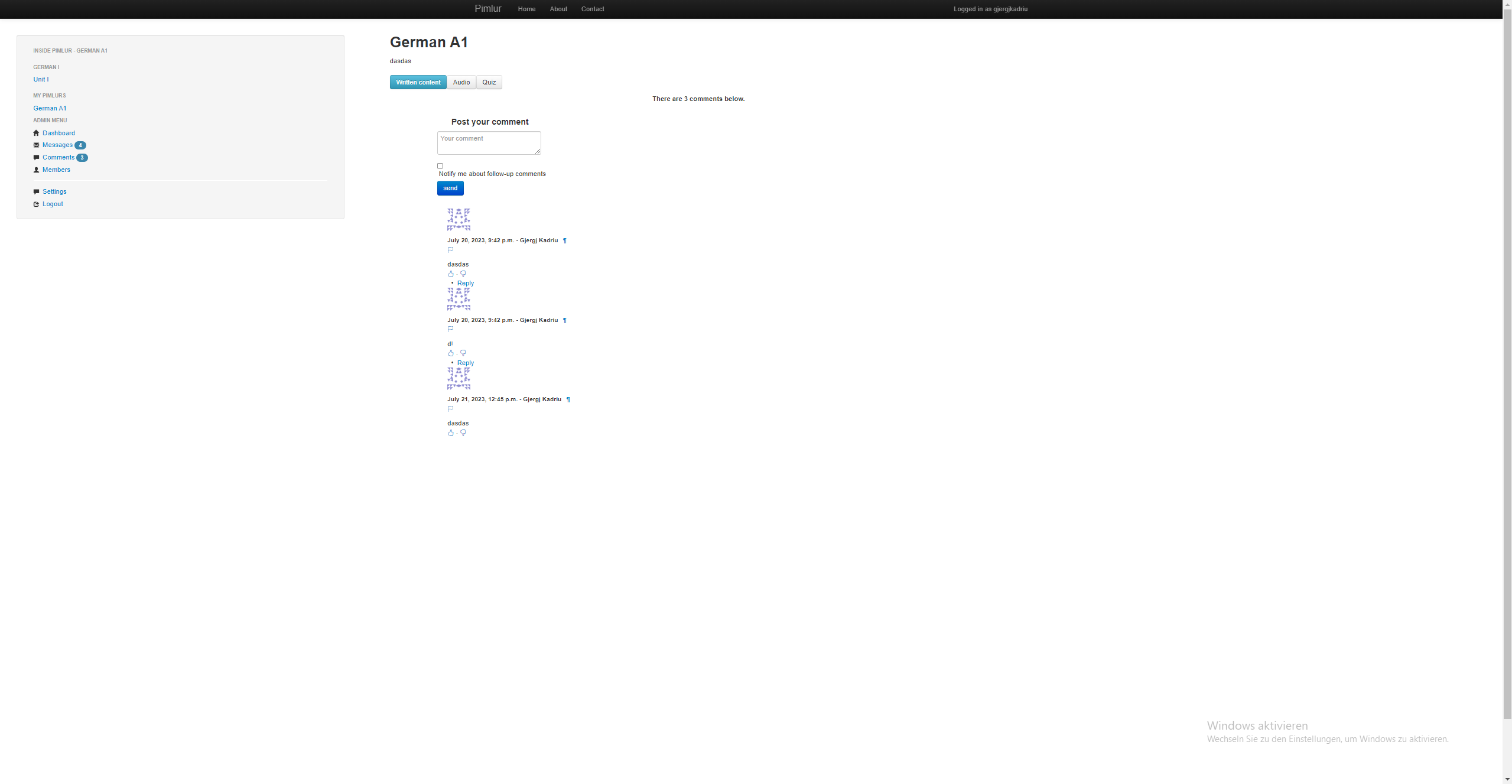This screenshot has height=784, width=1512.
Task: Open German A1 under My Pimlurs
Action: click(50, 108)
